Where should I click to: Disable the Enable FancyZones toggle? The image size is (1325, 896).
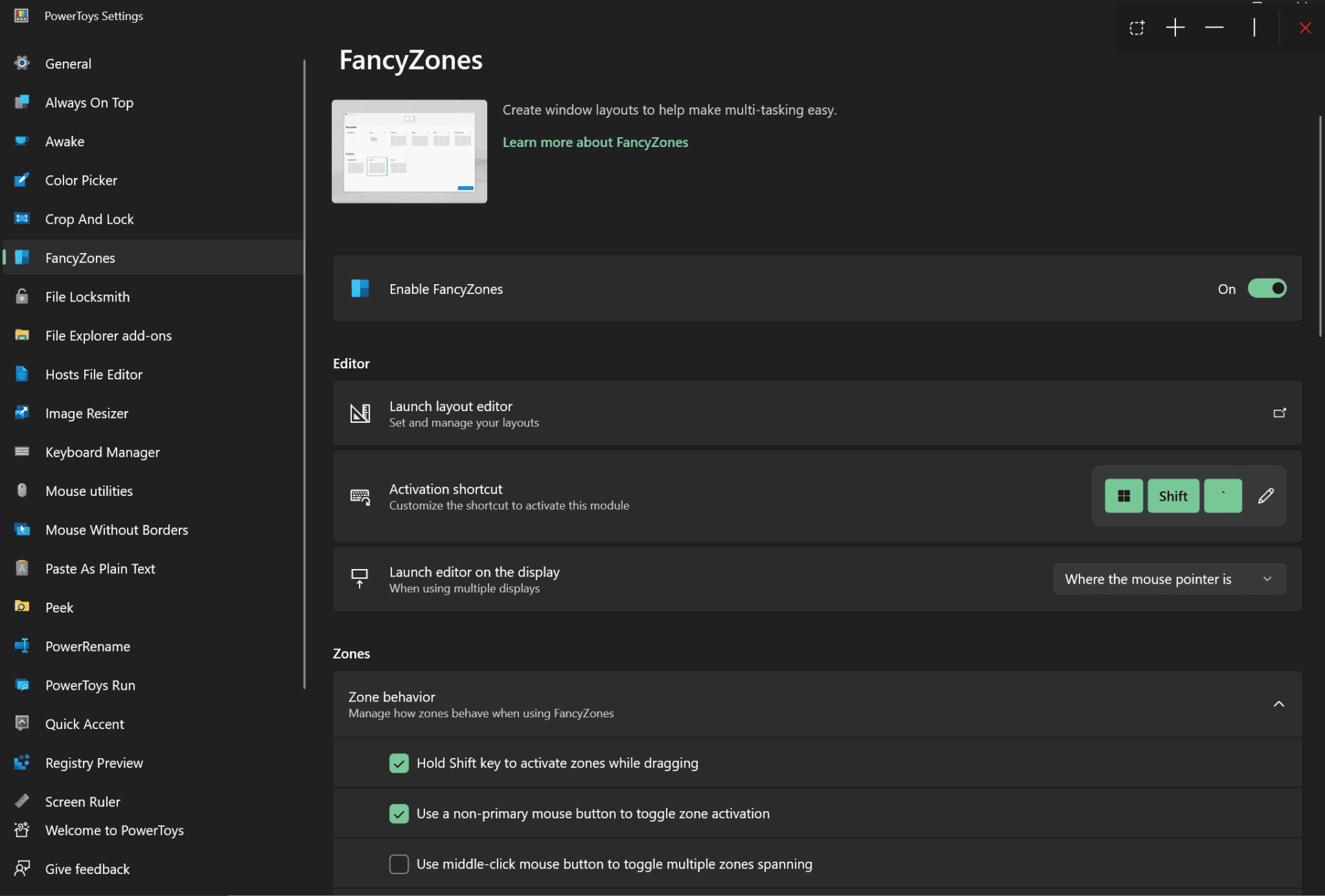[1267, 288]
